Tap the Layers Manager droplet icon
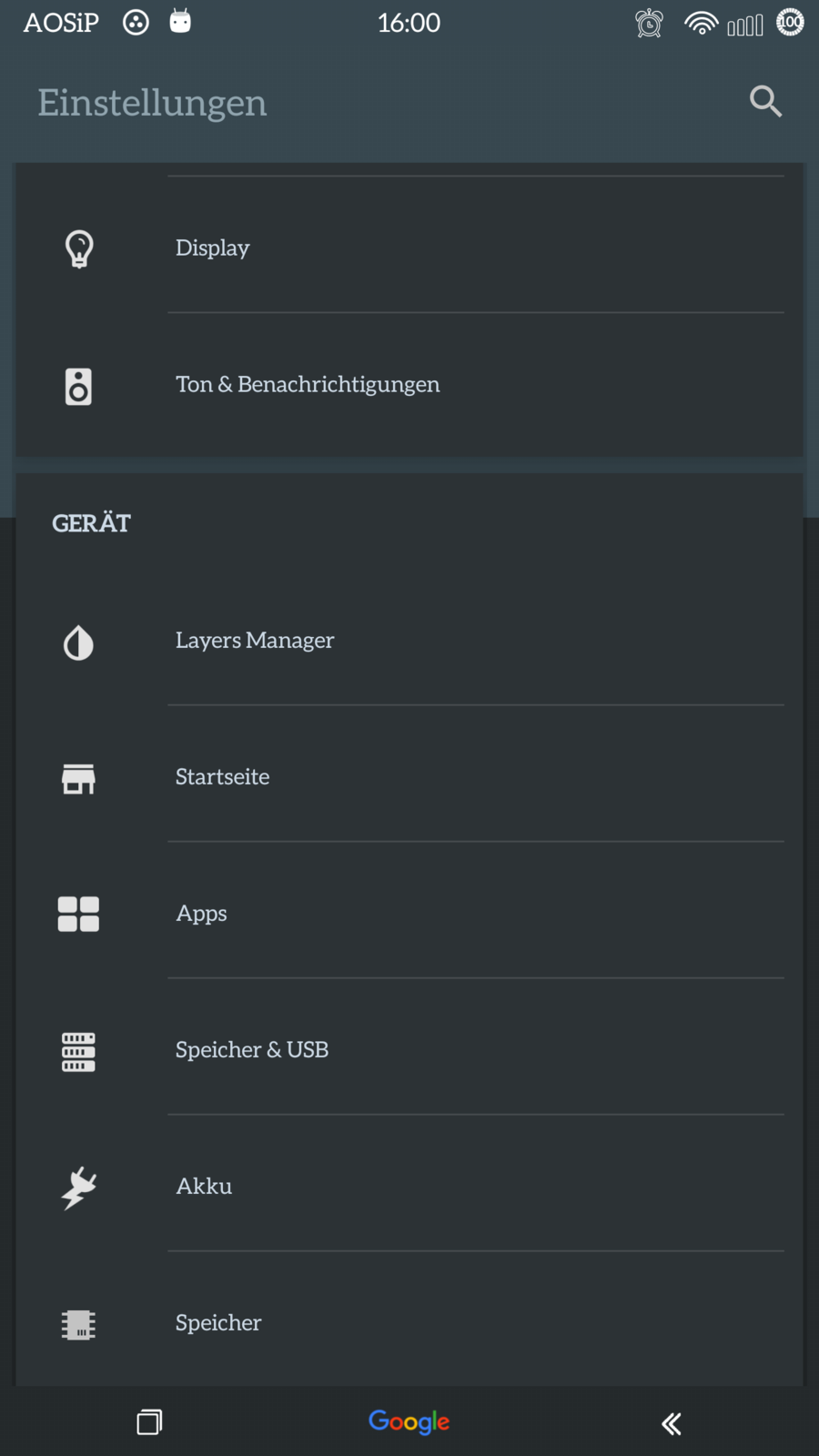819x1456 pixels. [78, 642]
